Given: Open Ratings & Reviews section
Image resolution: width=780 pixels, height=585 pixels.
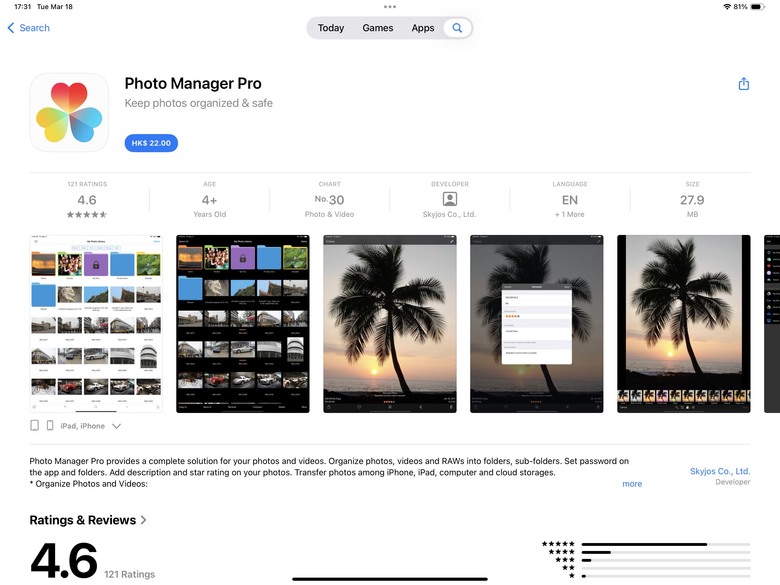Looking at the screenshot, I should [x=88, y=520].
